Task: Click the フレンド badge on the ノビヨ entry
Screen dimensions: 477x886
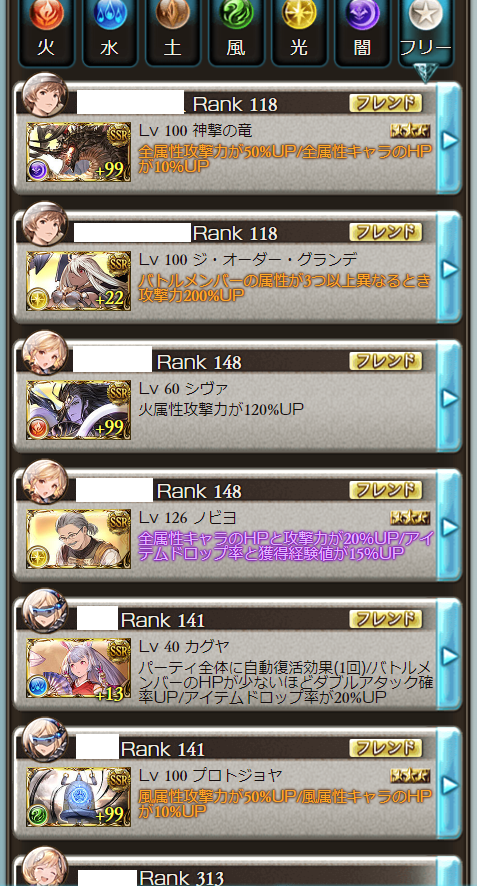Action: pos(385,490)
